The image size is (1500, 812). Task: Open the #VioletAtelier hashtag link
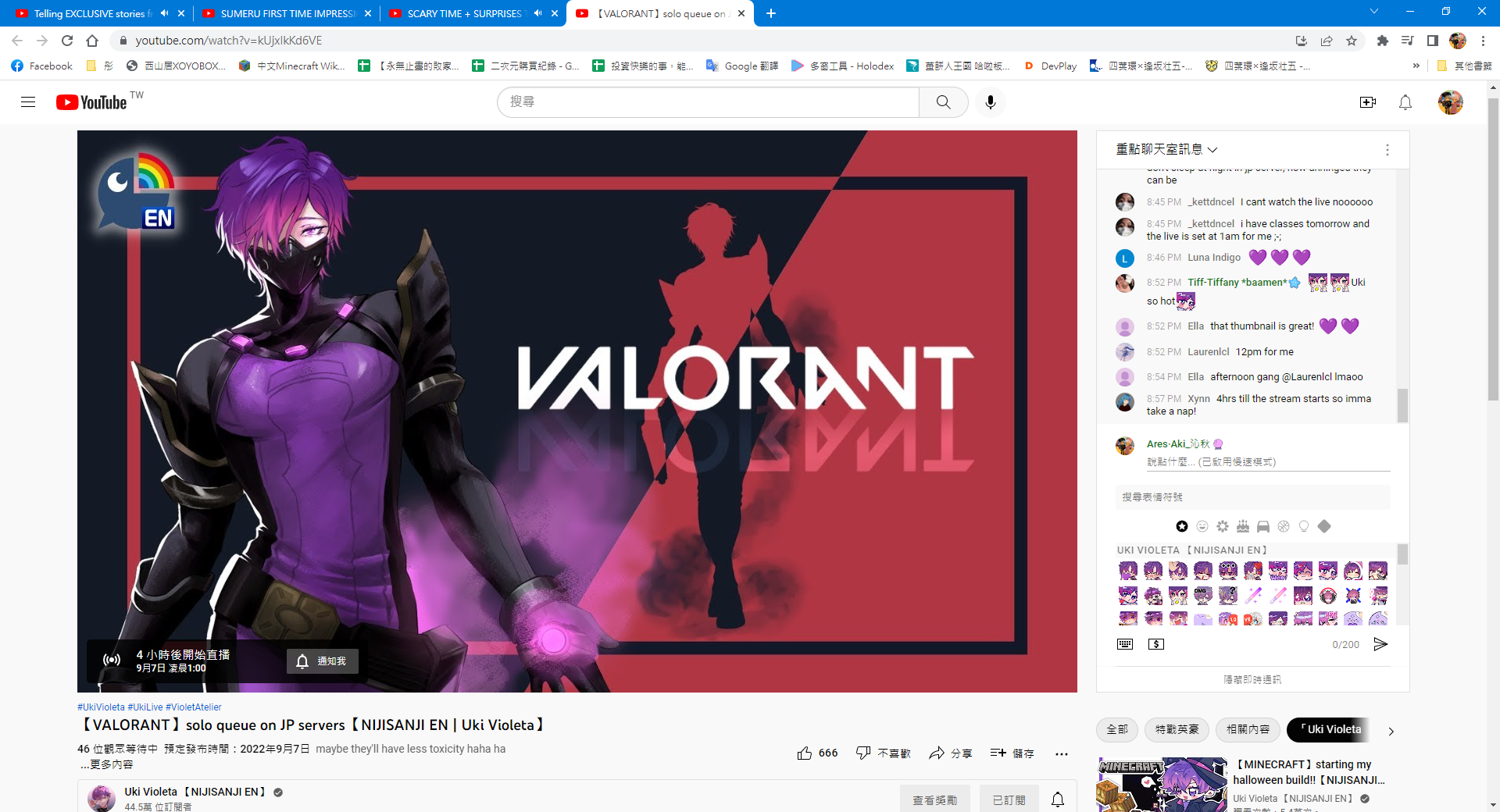(193, 707)
